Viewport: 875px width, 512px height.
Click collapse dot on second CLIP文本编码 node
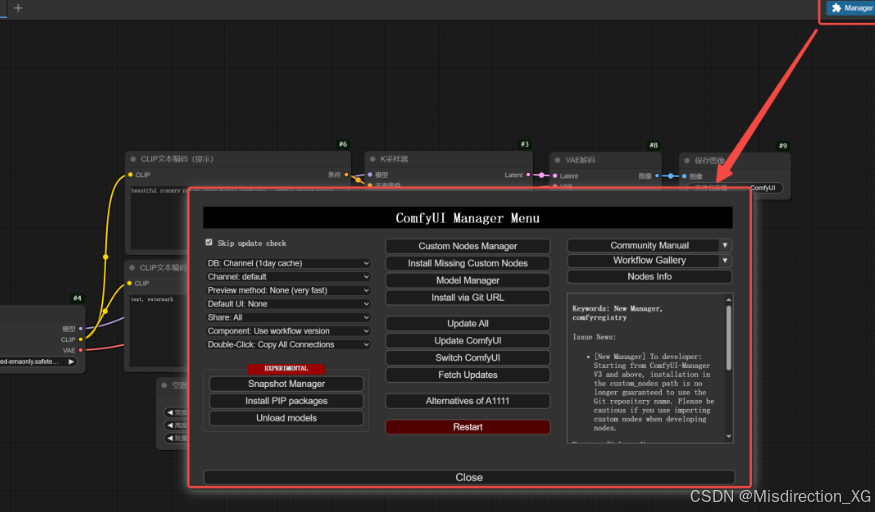pyautogui.click(x=132, y=268)
